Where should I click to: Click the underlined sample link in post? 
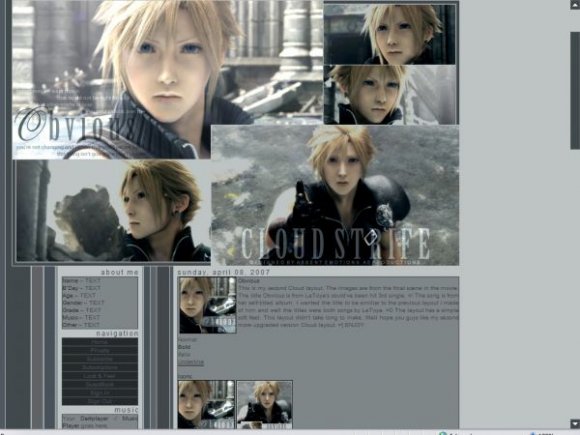click(x=190, y=362)
